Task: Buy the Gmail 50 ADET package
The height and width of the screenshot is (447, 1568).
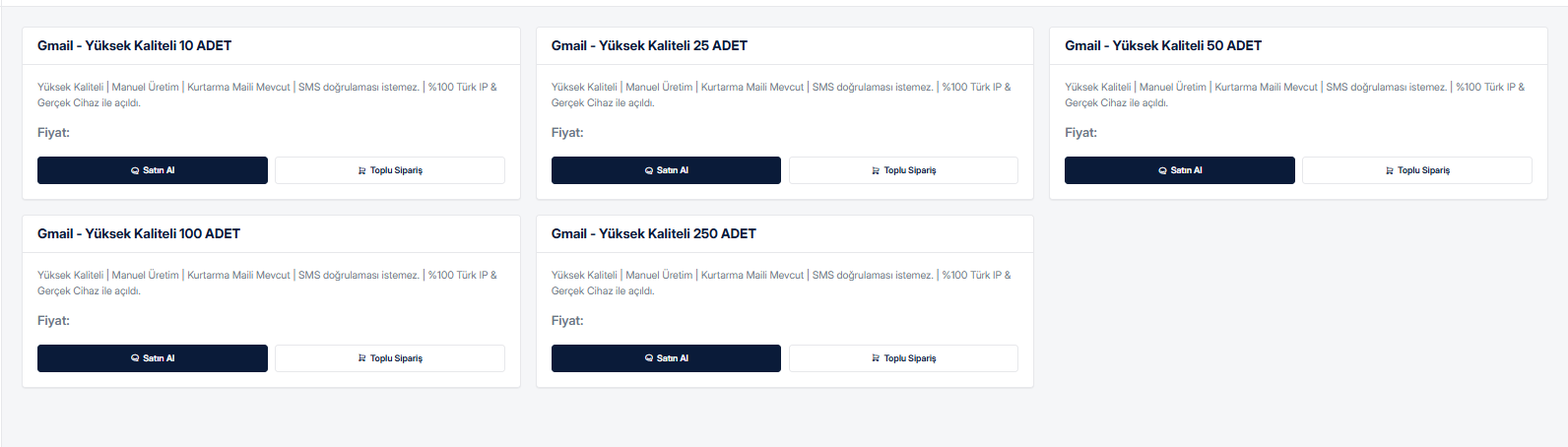Action: coord(1180,170)
